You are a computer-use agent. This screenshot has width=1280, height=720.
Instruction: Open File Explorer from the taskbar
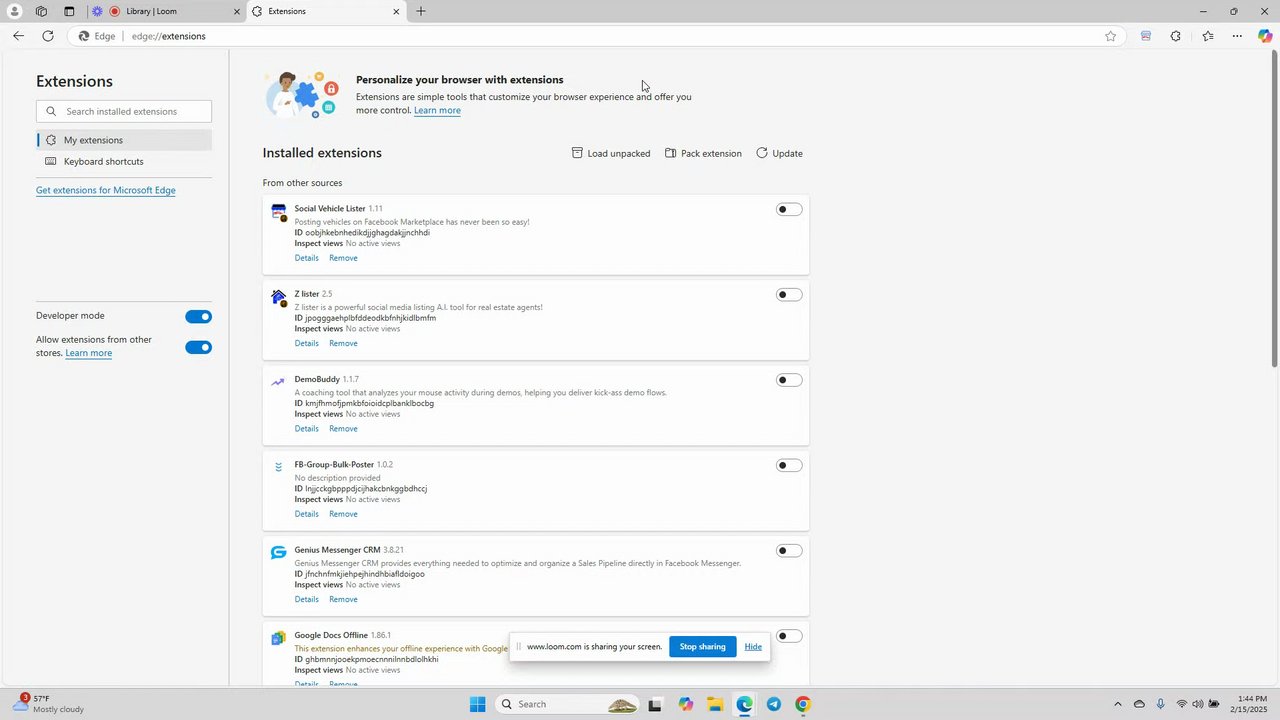click(x=715, y=704)
